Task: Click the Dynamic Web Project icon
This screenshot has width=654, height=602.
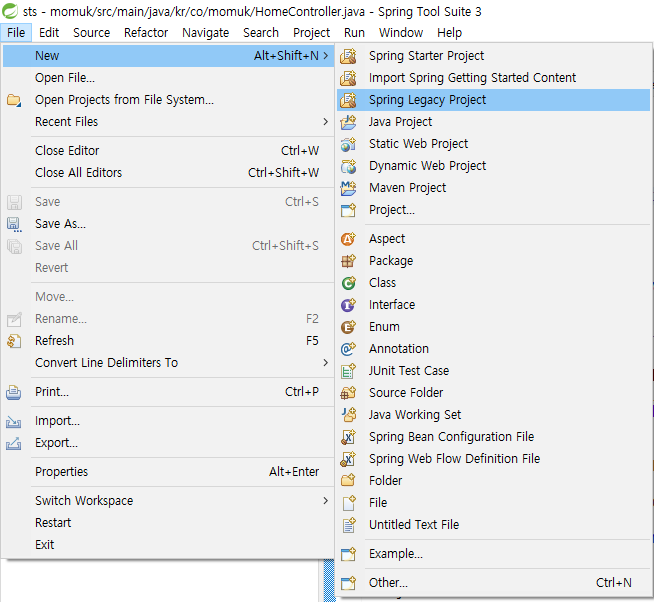Action: click(x=348, y=166)
